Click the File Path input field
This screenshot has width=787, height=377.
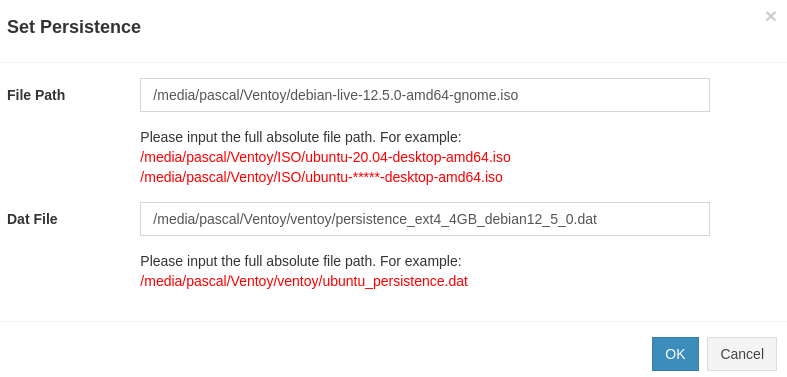click(x=425, y=95)
